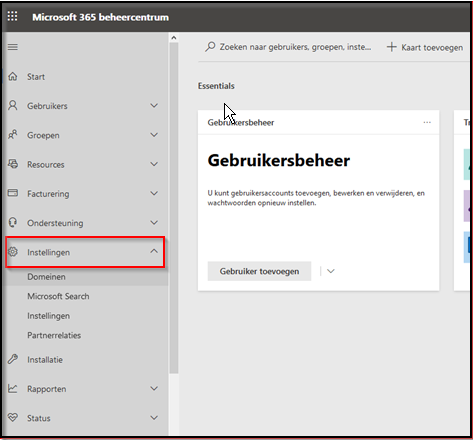This screenshot has width=473, height=440.
Task: Collapse the Instellingen chevron
Action: [154, 251]
